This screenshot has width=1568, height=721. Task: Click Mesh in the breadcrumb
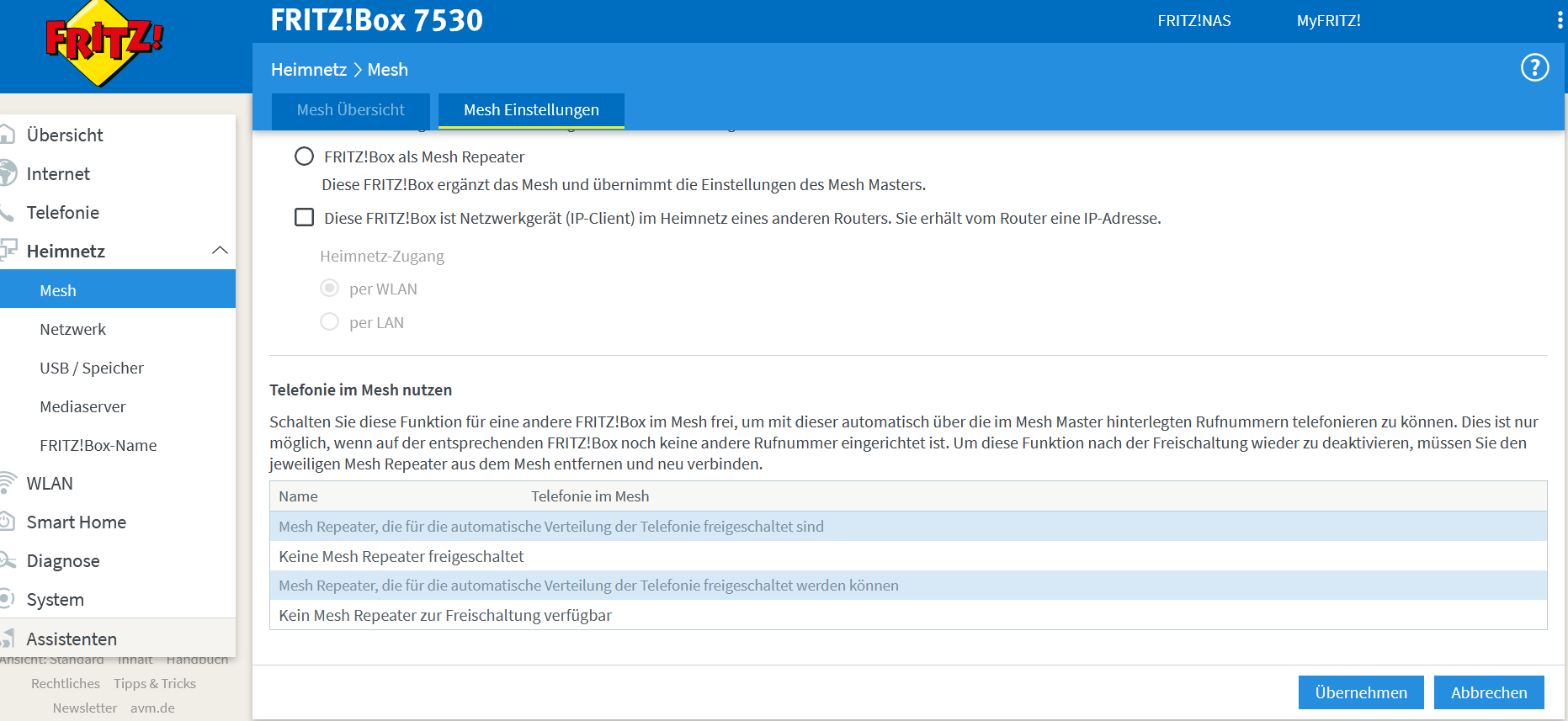click(388, 69)
